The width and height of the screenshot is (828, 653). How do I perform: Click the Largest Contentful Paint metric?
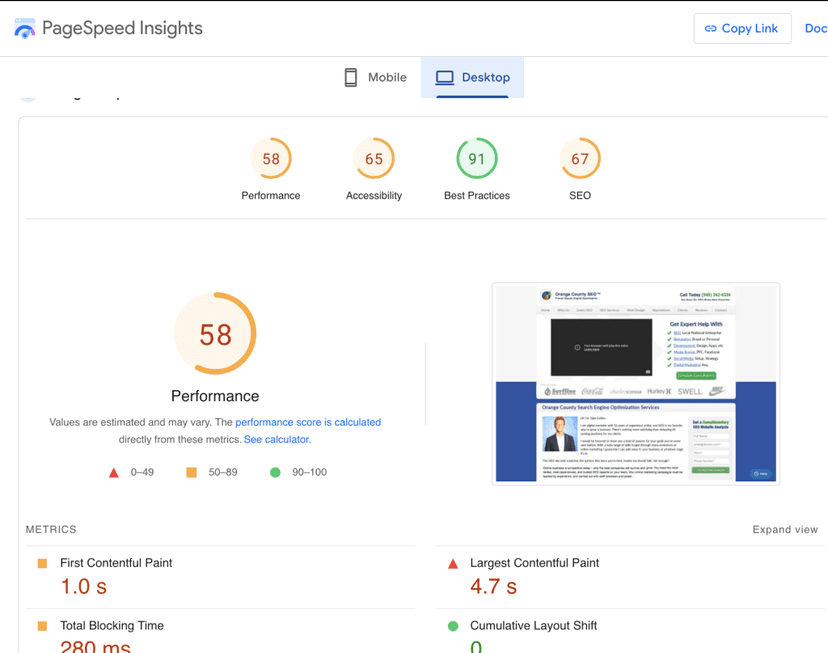pos(534,563)
